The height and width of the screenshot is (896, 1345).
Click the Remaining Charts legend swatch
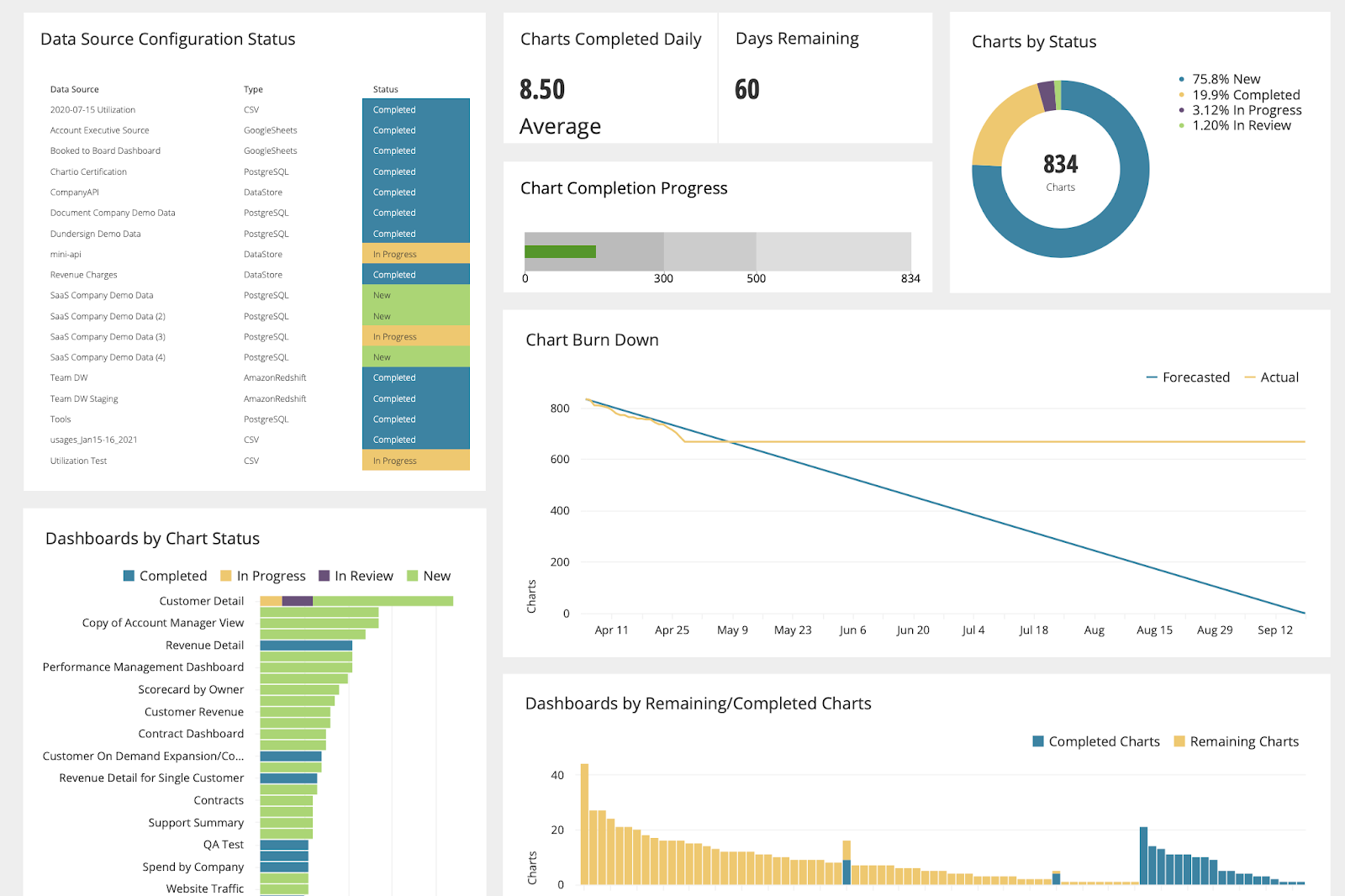tap(1179, 741)
